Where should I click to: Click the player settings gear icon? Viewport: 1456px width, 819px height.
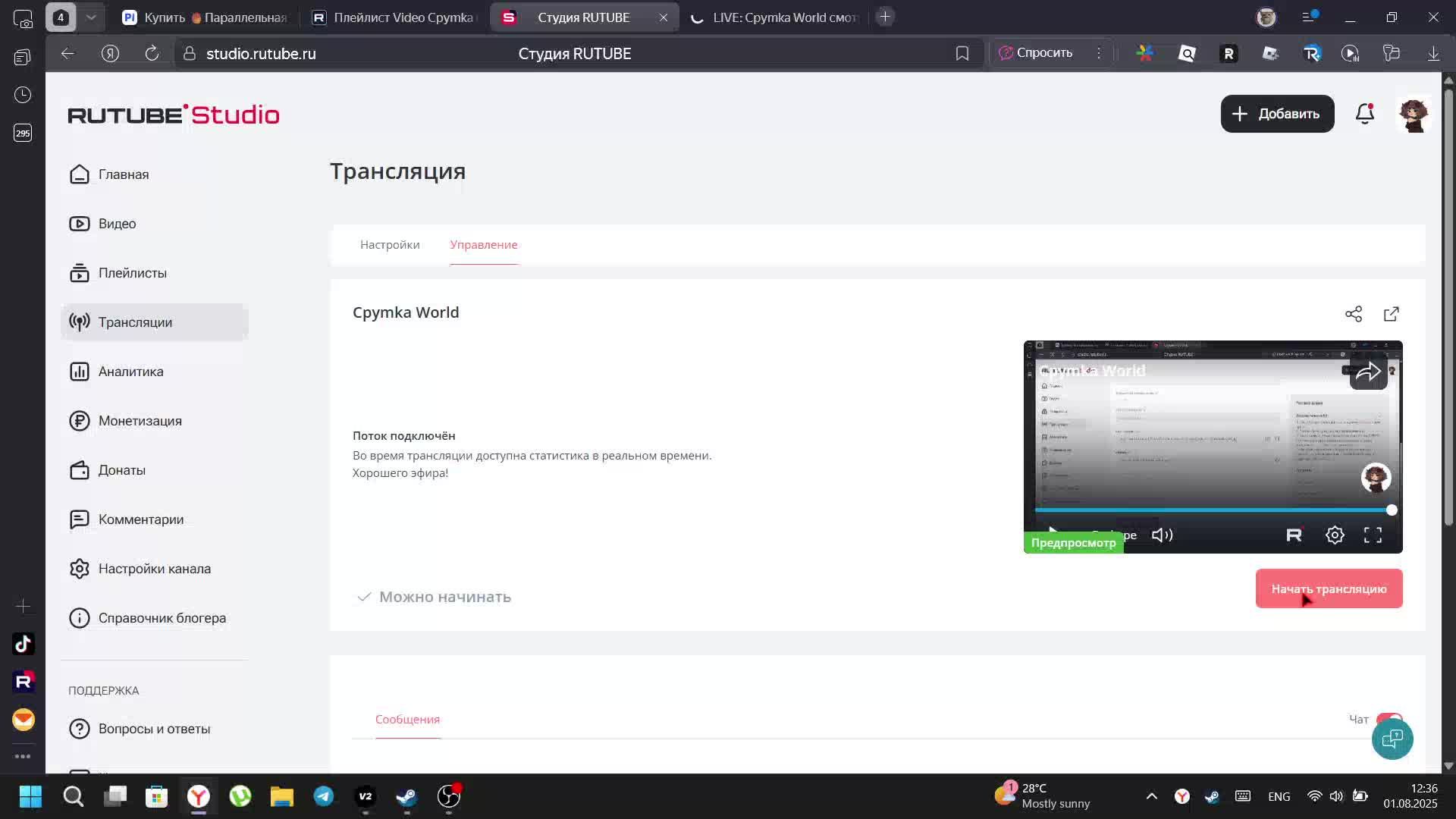[x=1335, y=535]
